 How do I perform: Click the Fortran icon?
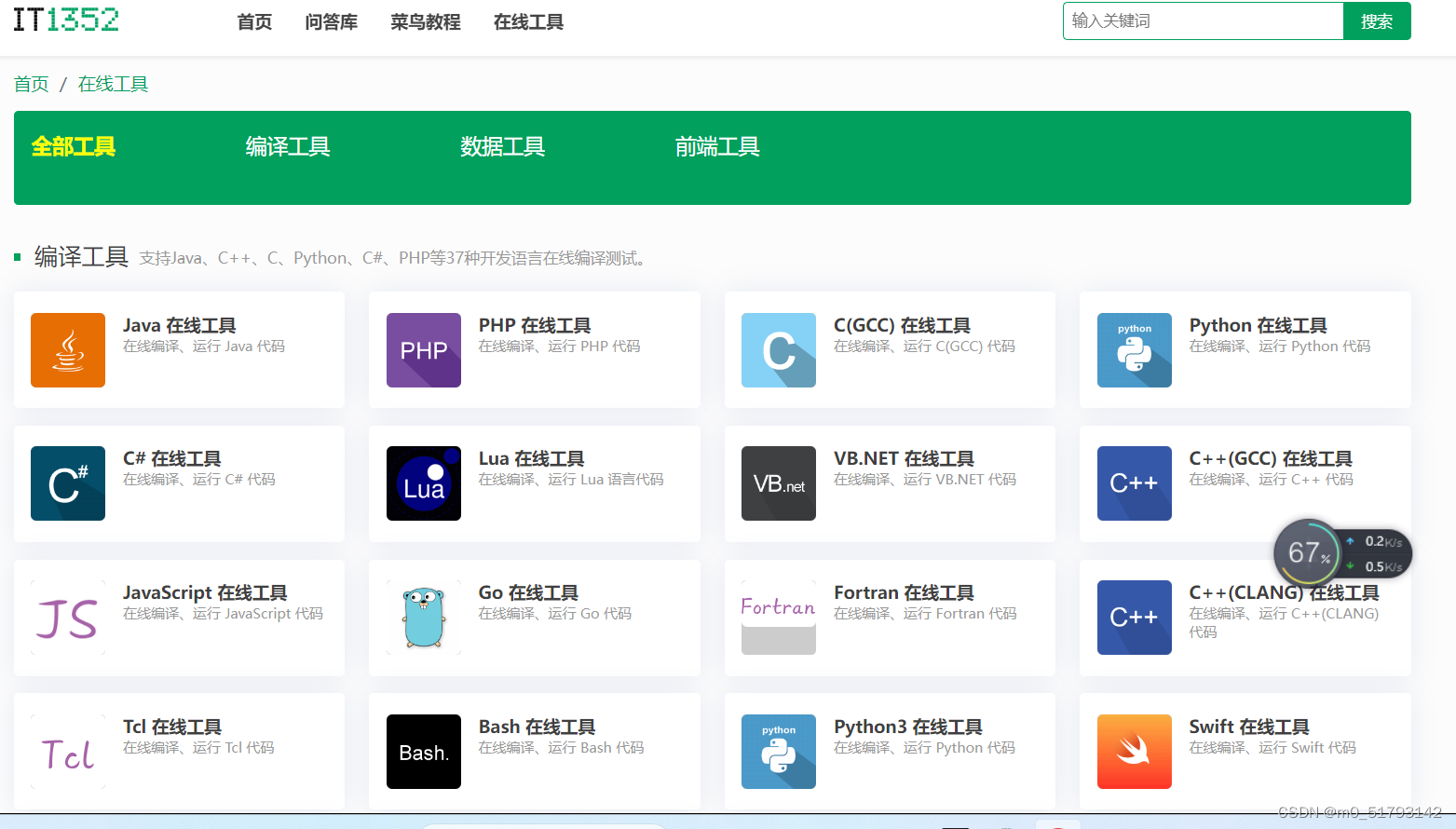pyautogui.click(x=779, y=618)
